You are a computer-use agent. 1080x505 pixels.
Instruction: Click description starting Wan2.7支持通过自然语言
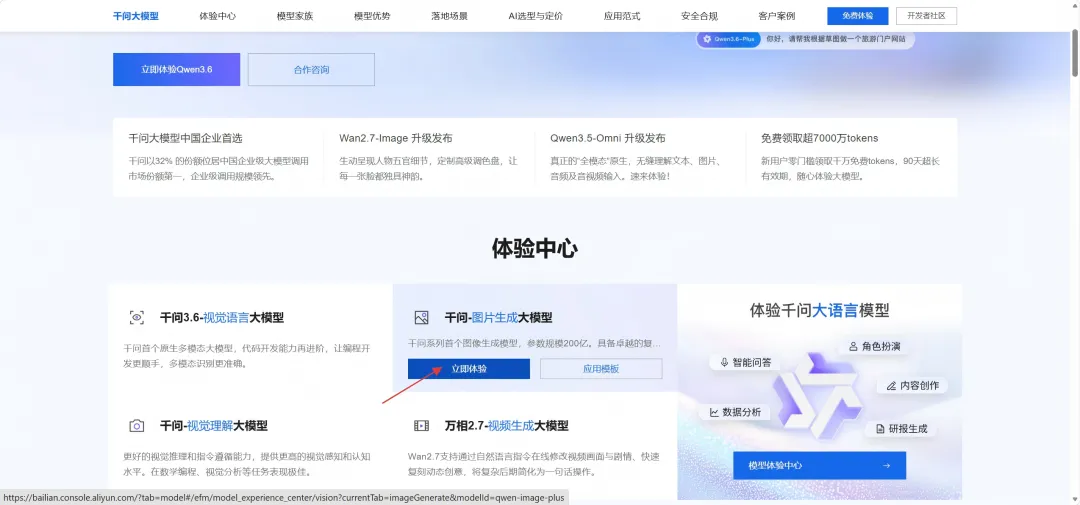534,464
